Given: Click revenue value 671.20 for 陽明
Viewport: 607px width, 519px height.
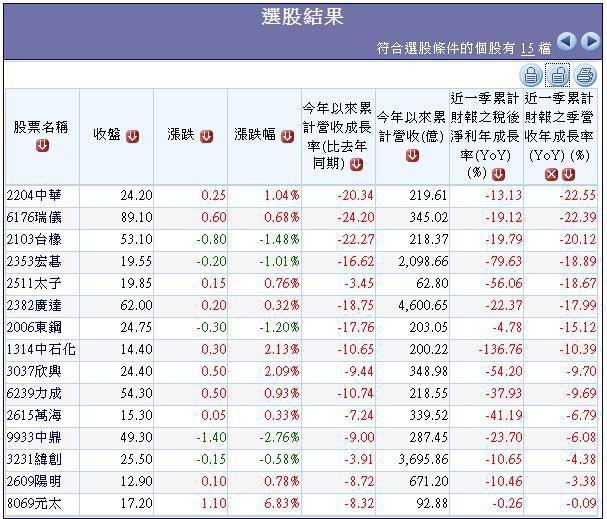Looking at the screenshot, I should [x=429, y=482].
